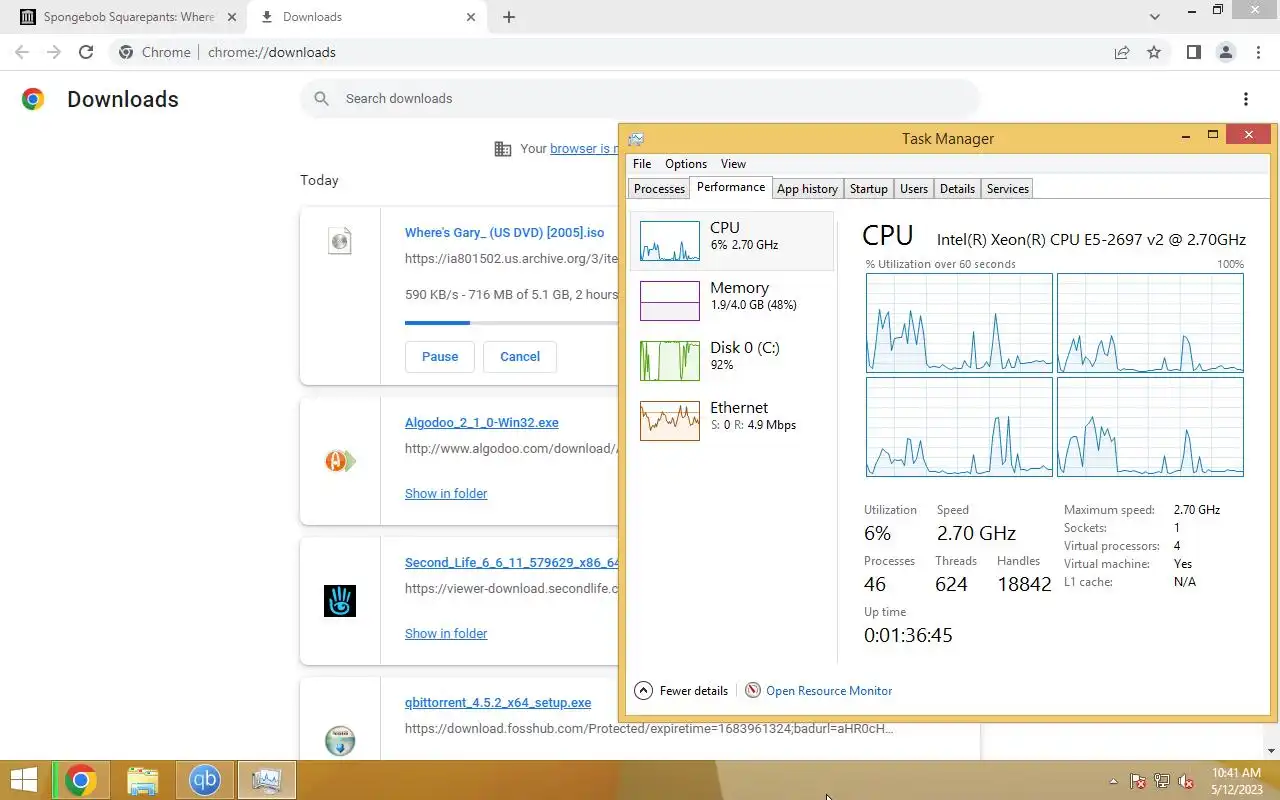Open Chrome from the taskbar
The height and width of the screenshot is (800, 1280).
[x=81, y=780]
